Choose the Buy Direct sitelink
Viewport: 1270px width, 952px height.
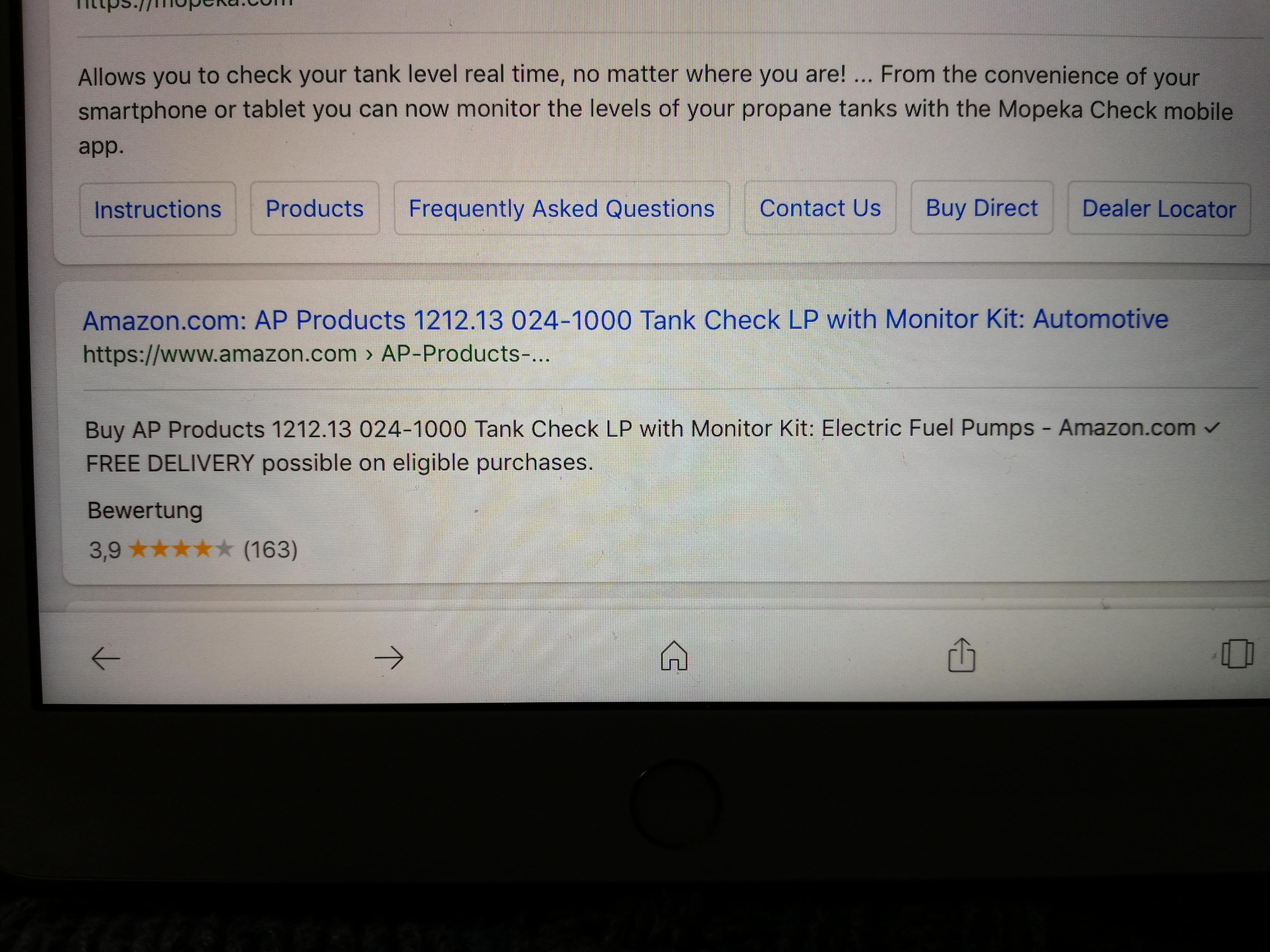pos(982,208)
